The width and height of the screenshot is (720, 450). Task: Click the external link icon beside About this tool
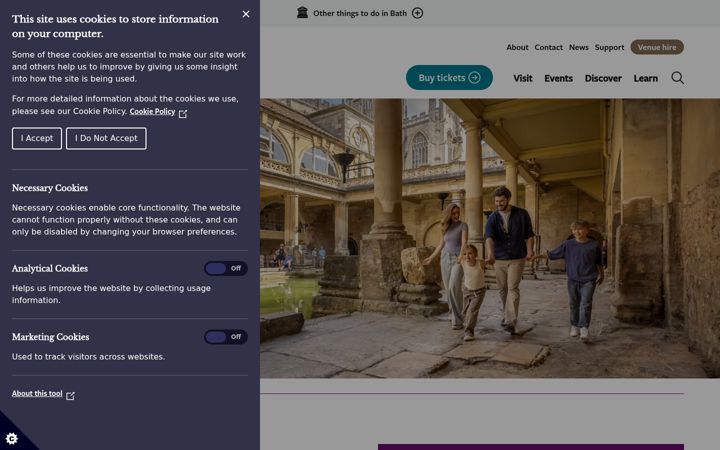pos(70,395)
